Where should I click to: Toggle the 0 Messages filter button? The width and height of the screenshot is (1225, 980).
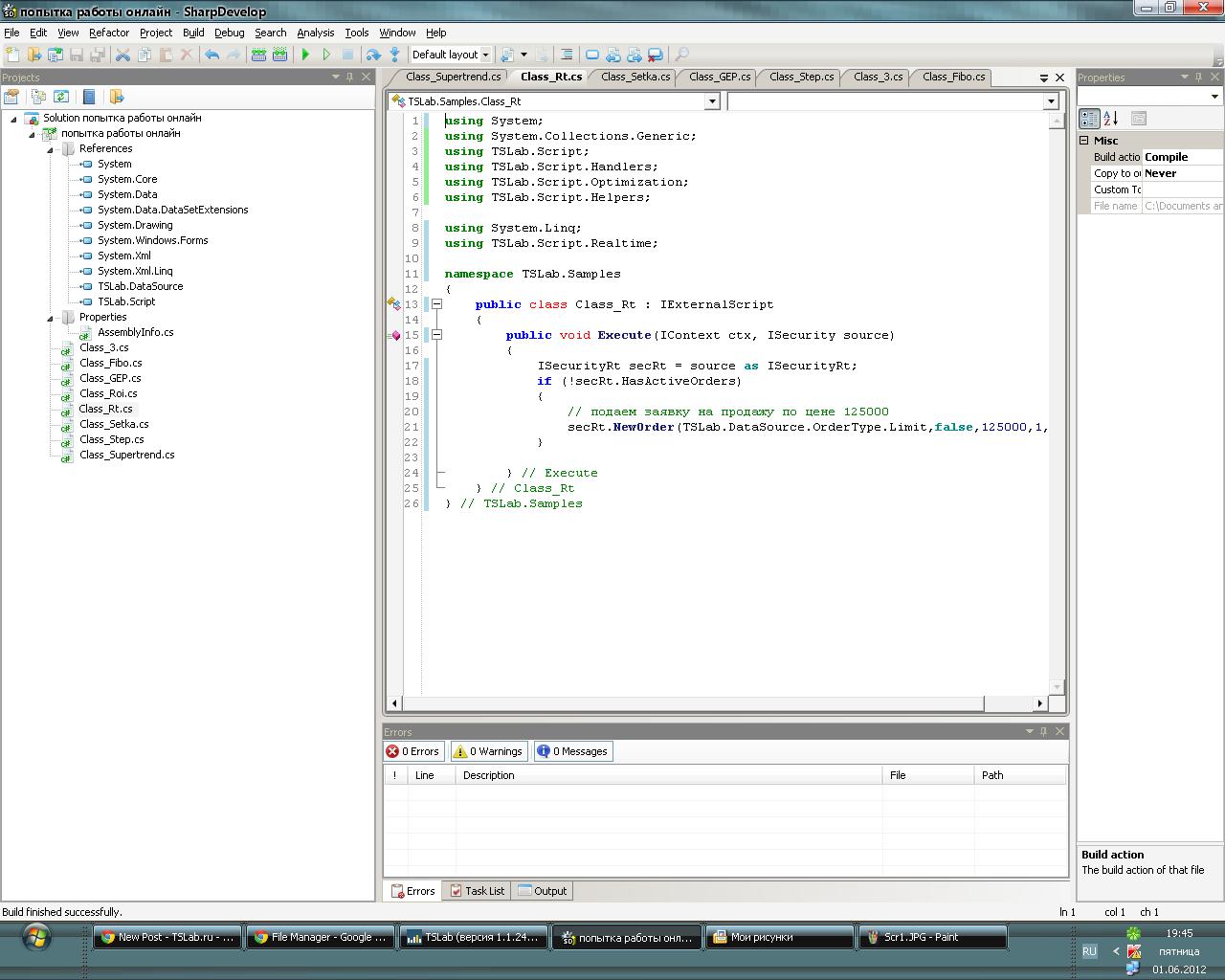pyautogui.click(x=572, y=751)
